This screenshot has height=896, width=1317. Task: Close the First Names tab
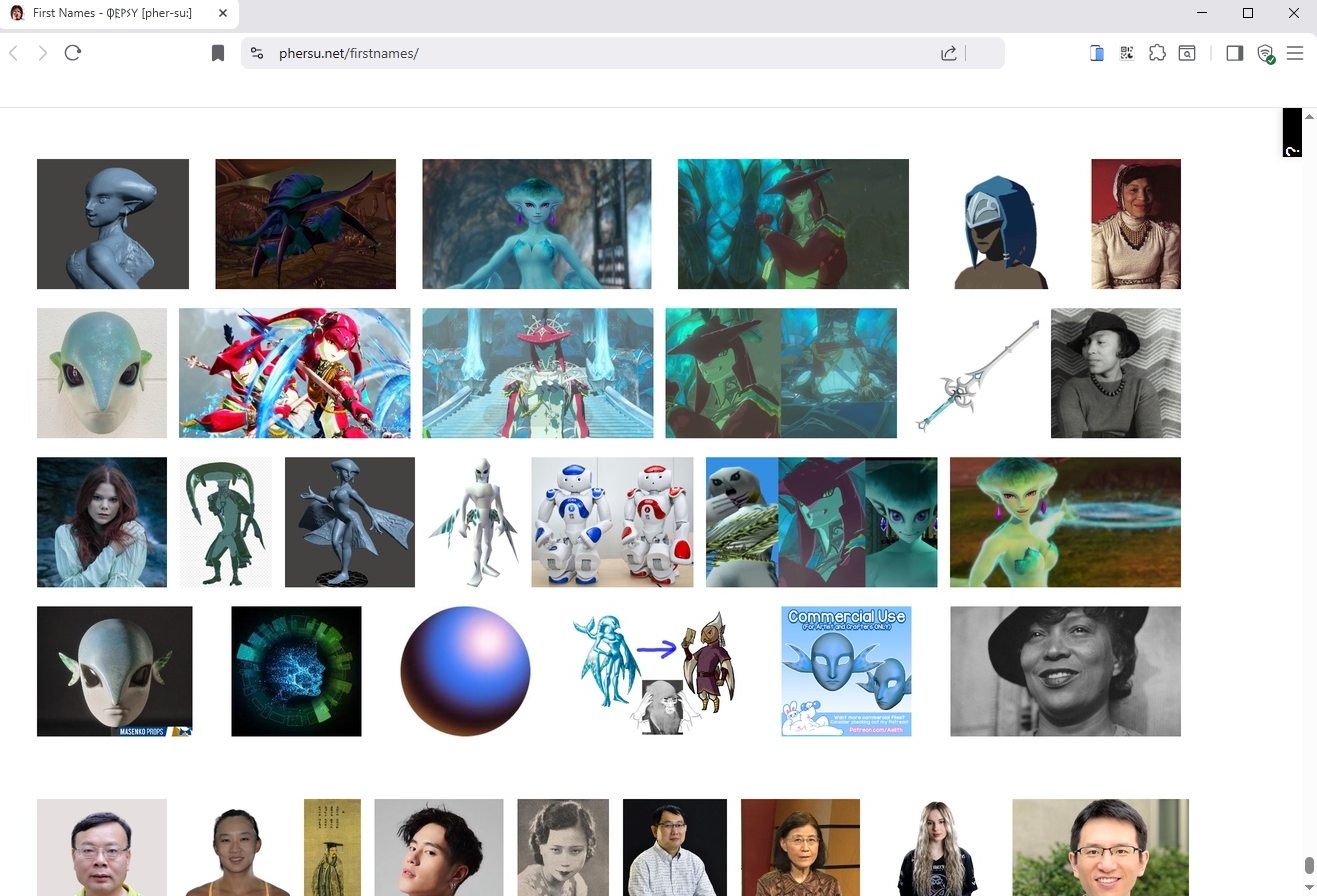point(223,14)
